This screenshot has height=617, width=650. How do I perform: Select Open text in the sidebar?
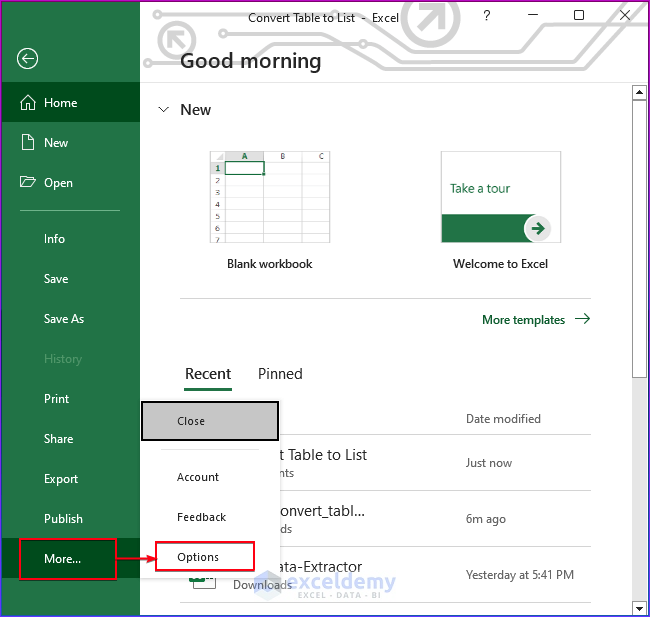(58, 183)
